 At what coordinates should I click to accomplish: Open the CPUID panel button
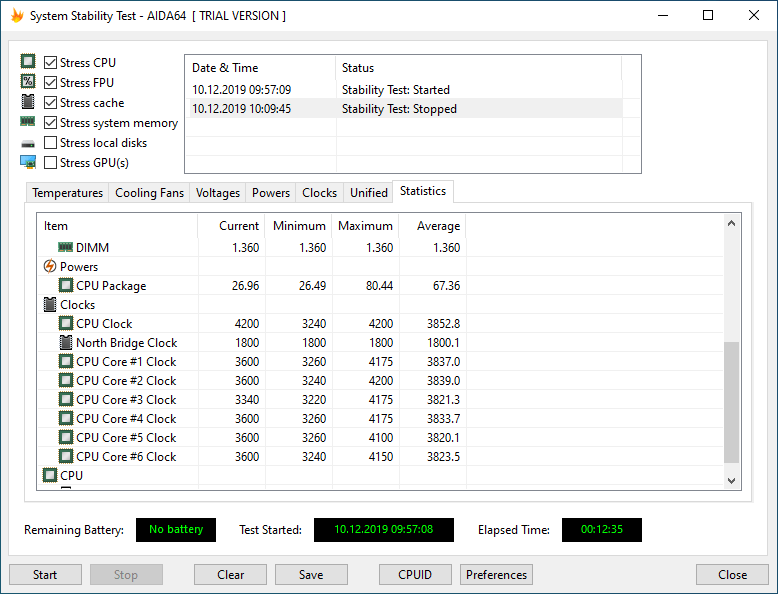click(x=415, y=575)
